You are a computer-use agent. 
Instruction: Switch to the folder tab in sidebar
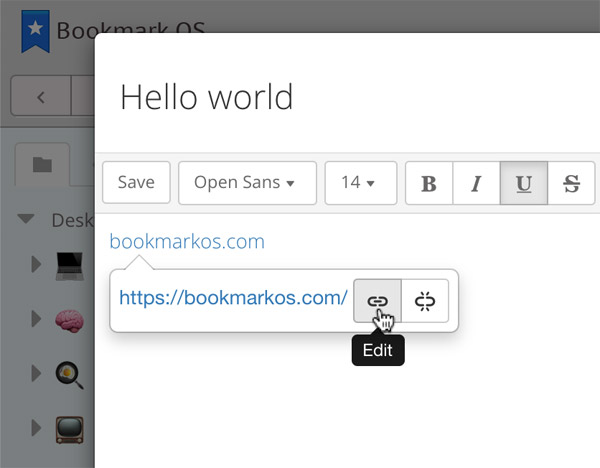[x=42, y=164]
